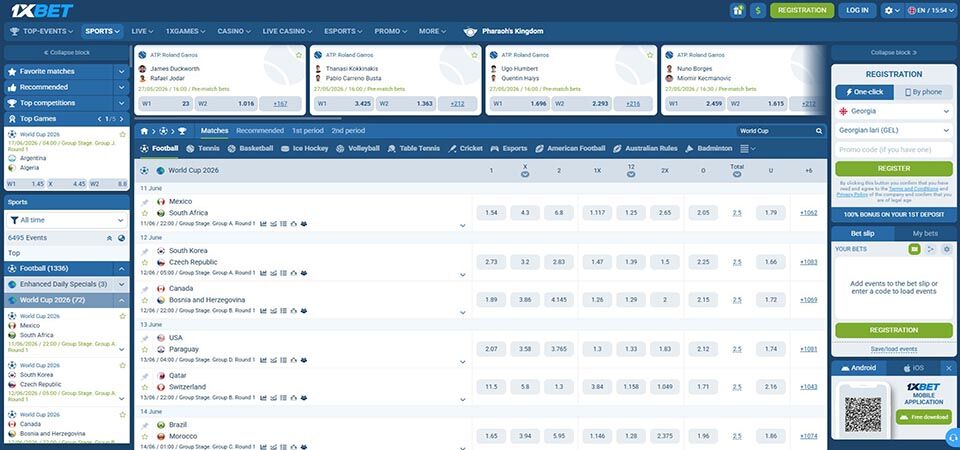Open the TOP-EVENTS menu
This screenshot has height=450, width=960.
42,31
